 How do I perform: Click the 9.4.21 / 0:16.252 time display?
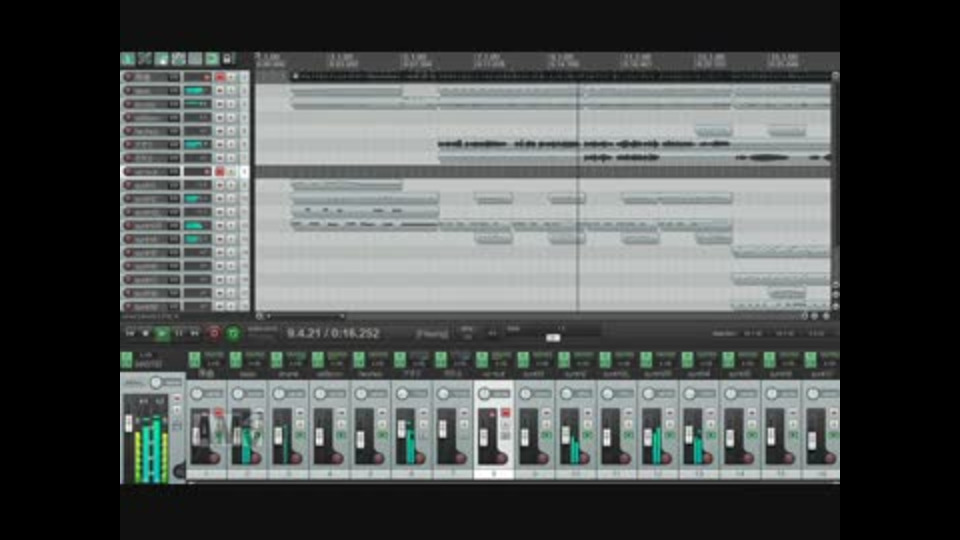334,333
